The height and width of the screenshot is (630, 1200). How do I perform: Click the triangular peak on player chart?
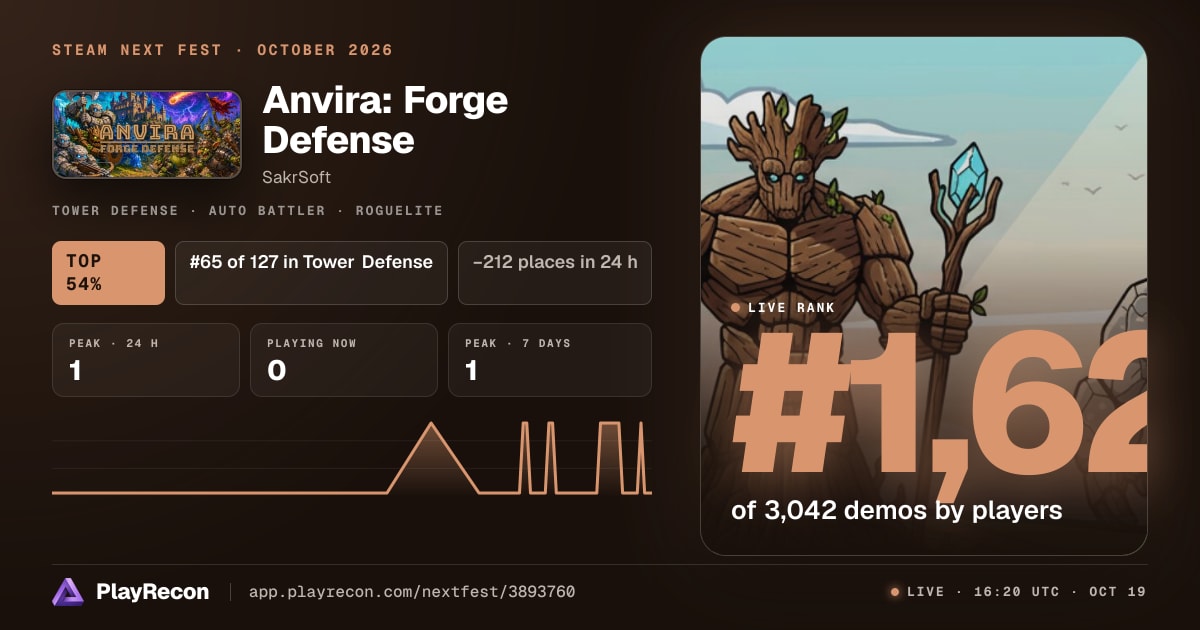[x=432, y=457]
